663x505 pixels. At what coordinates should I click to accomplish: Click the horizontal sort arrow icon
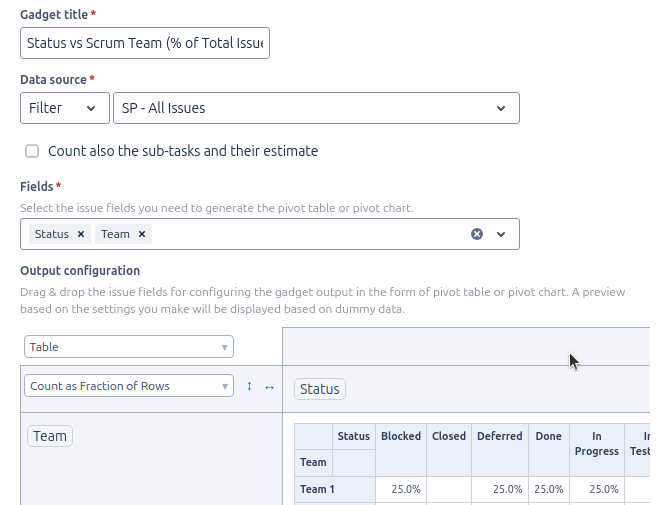pyautogui.click(x=269, y=387)
